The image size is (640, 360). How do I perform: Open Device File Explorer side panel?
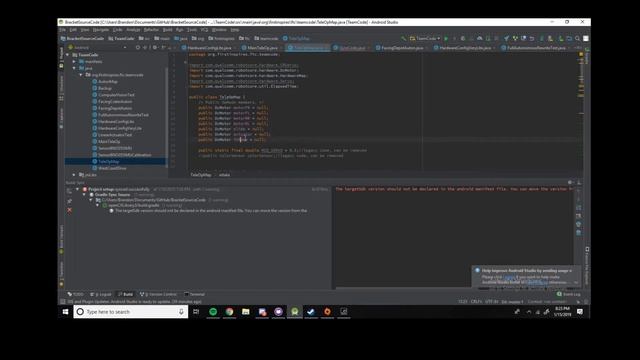coord(587,265)
